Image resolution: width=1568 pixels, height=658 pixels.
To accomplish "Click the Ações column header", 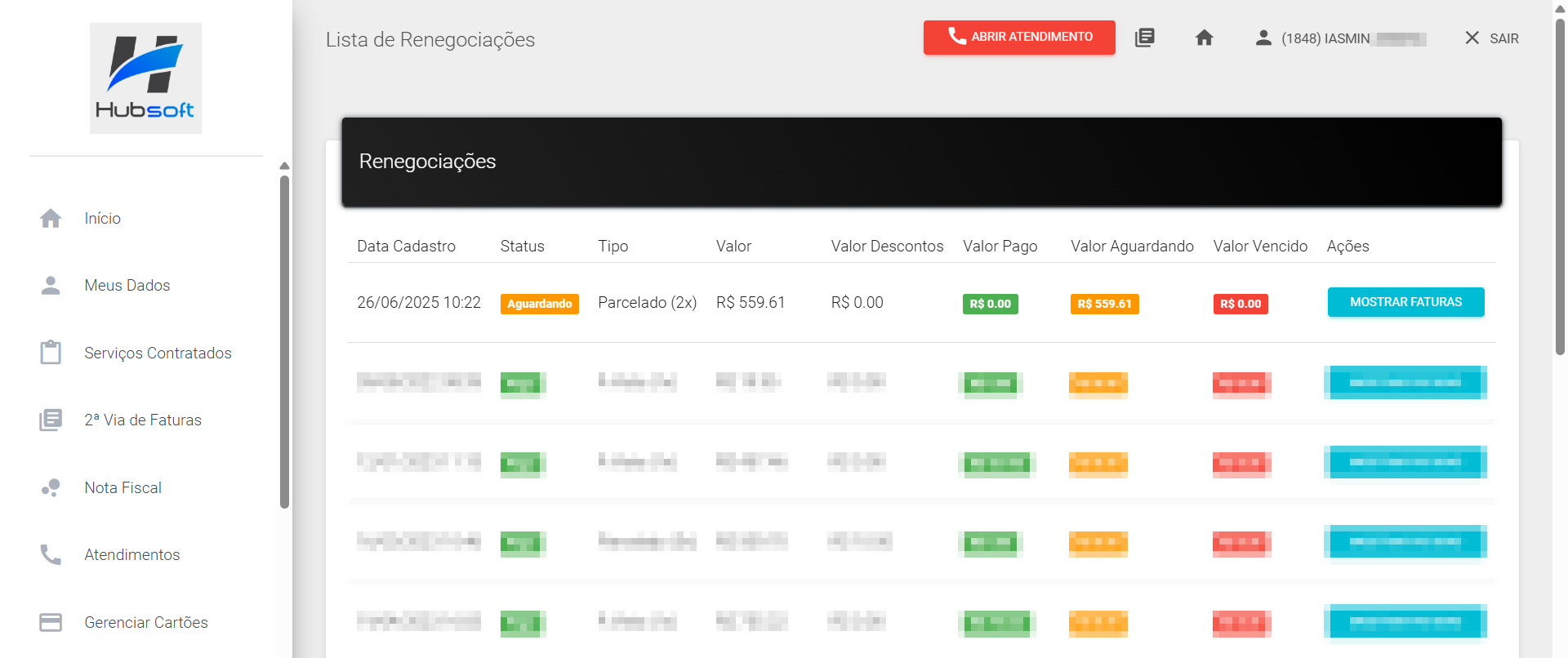I will click(1348, 247).
